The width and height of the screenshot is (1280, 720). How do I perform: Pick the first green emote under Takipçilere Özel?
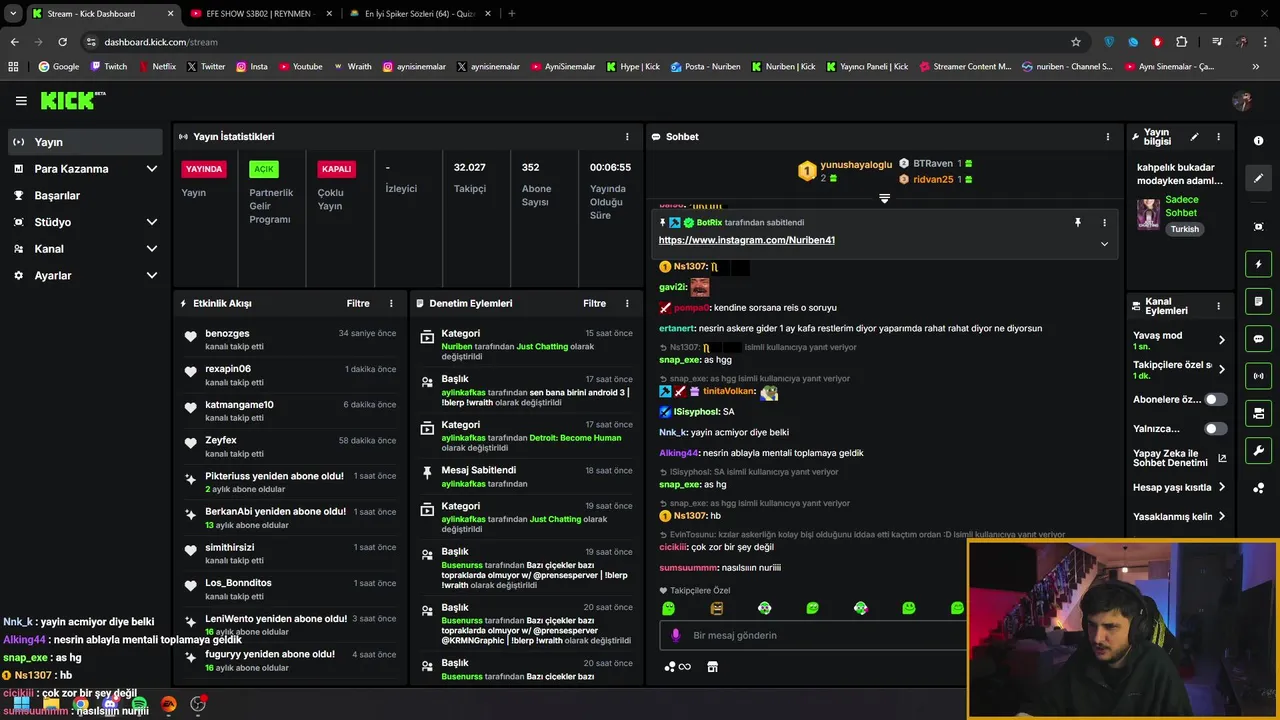click(669, 608)
